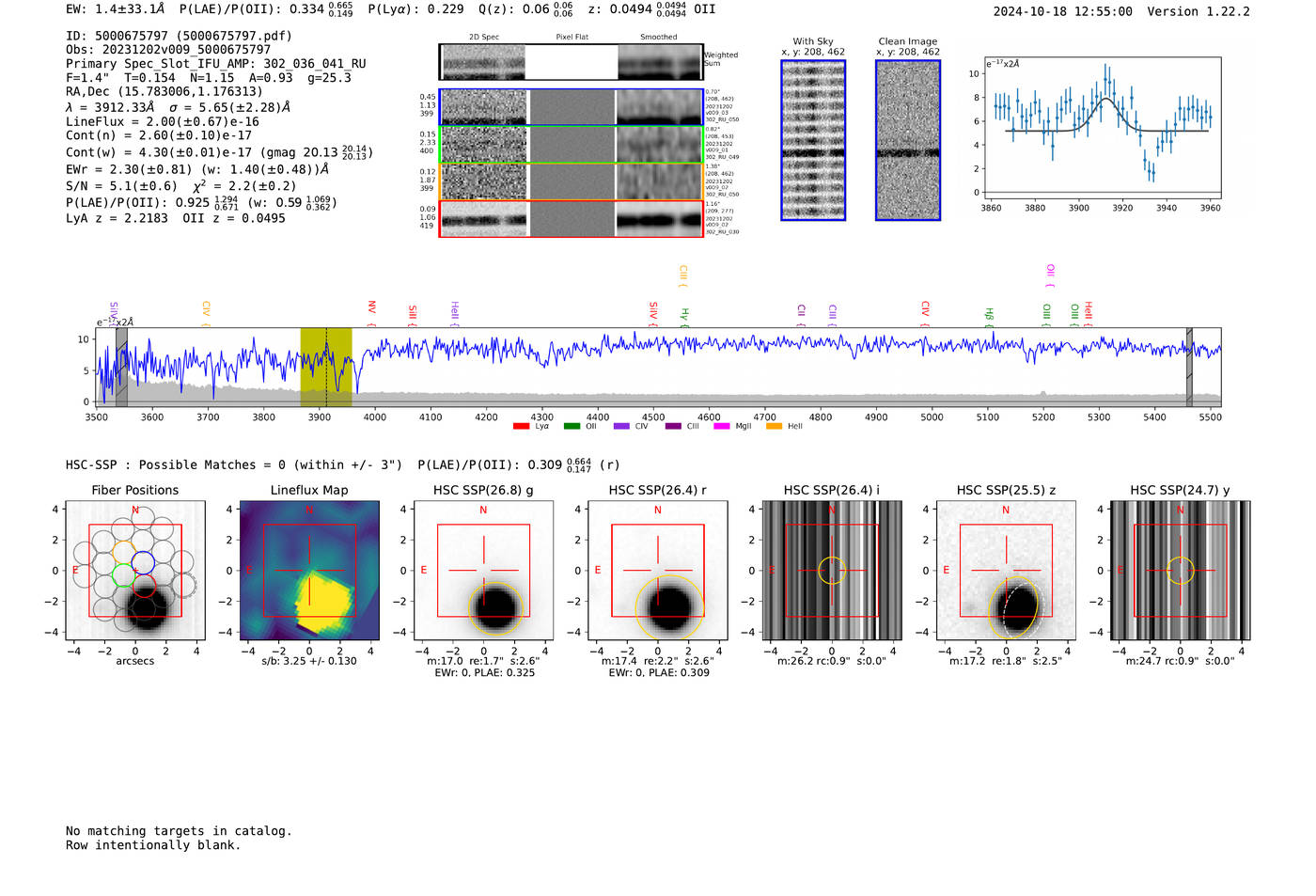Click the HeII orange legend swatch
This screenshot has width=1316, height=896.
coord(775,426)
